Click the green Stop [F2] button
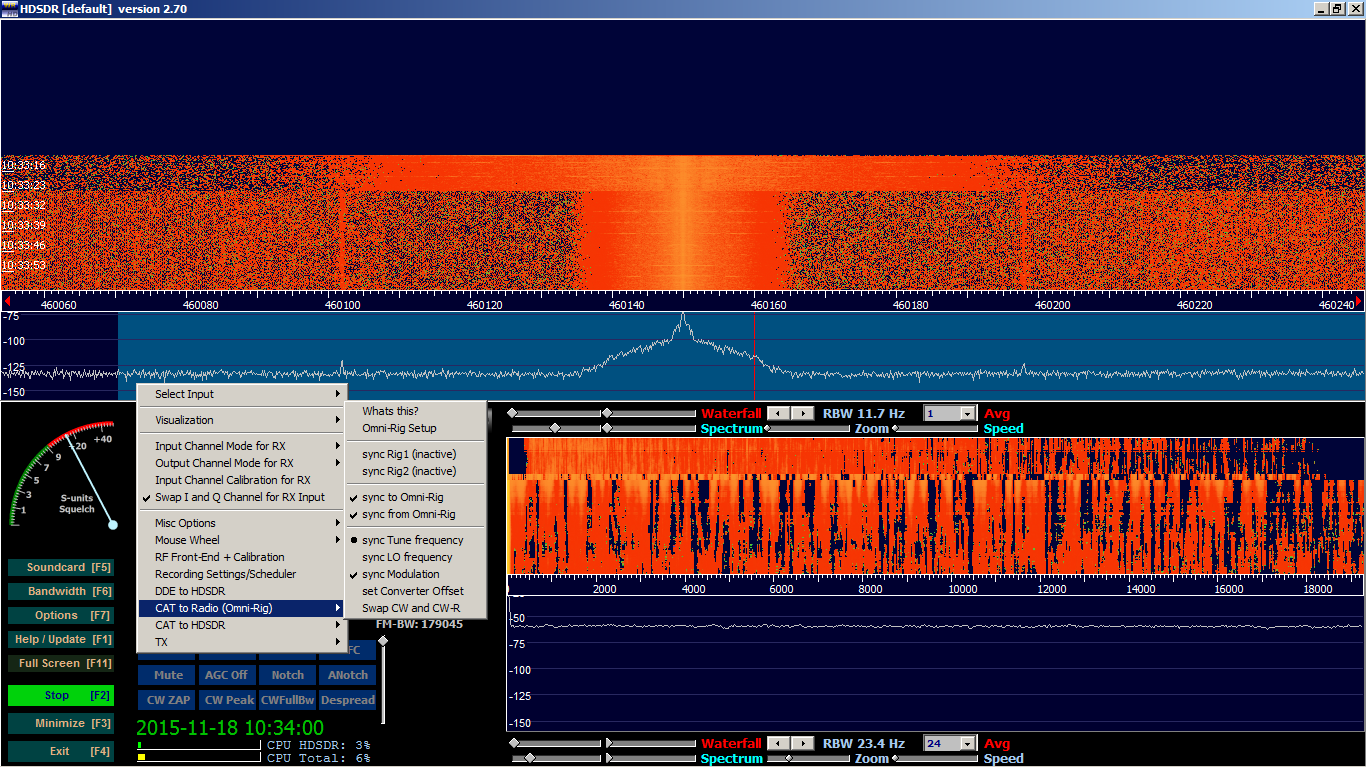Viewport: 1366px width, 768px height. pyautogui.click(x=61, y=695)
